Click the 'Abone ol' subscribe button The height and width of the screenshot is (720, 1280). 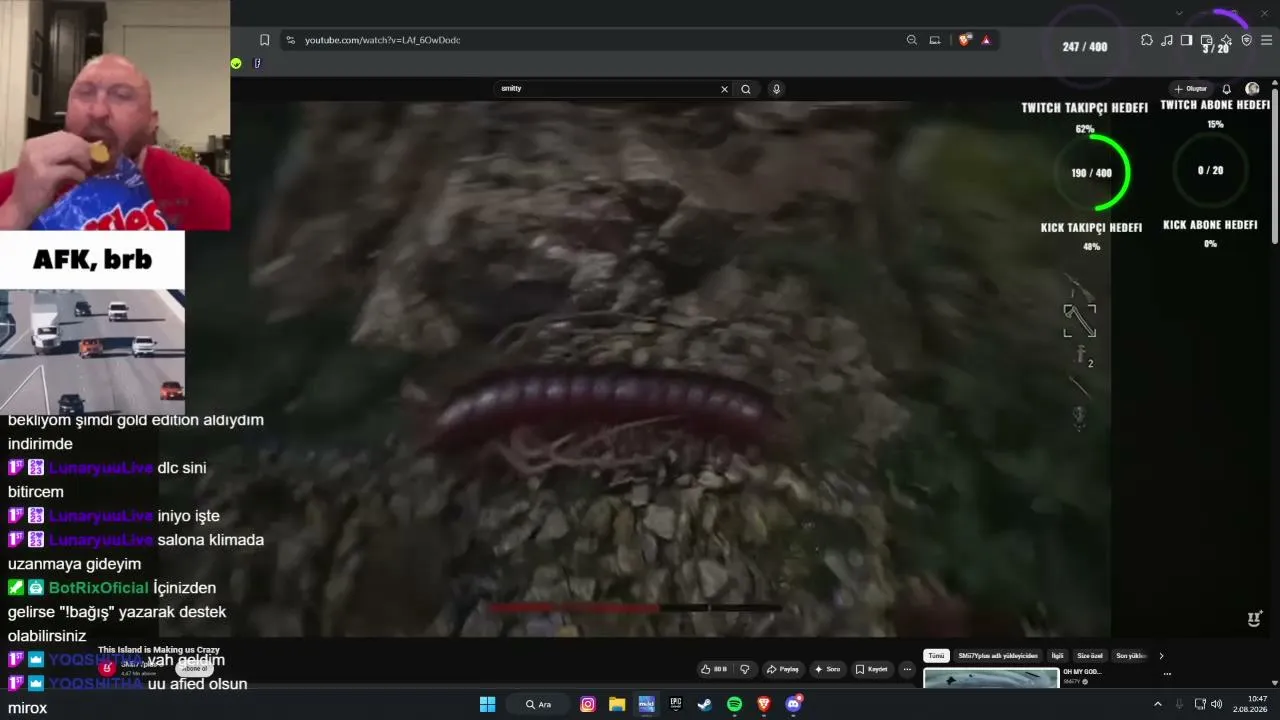coord(194,669)
